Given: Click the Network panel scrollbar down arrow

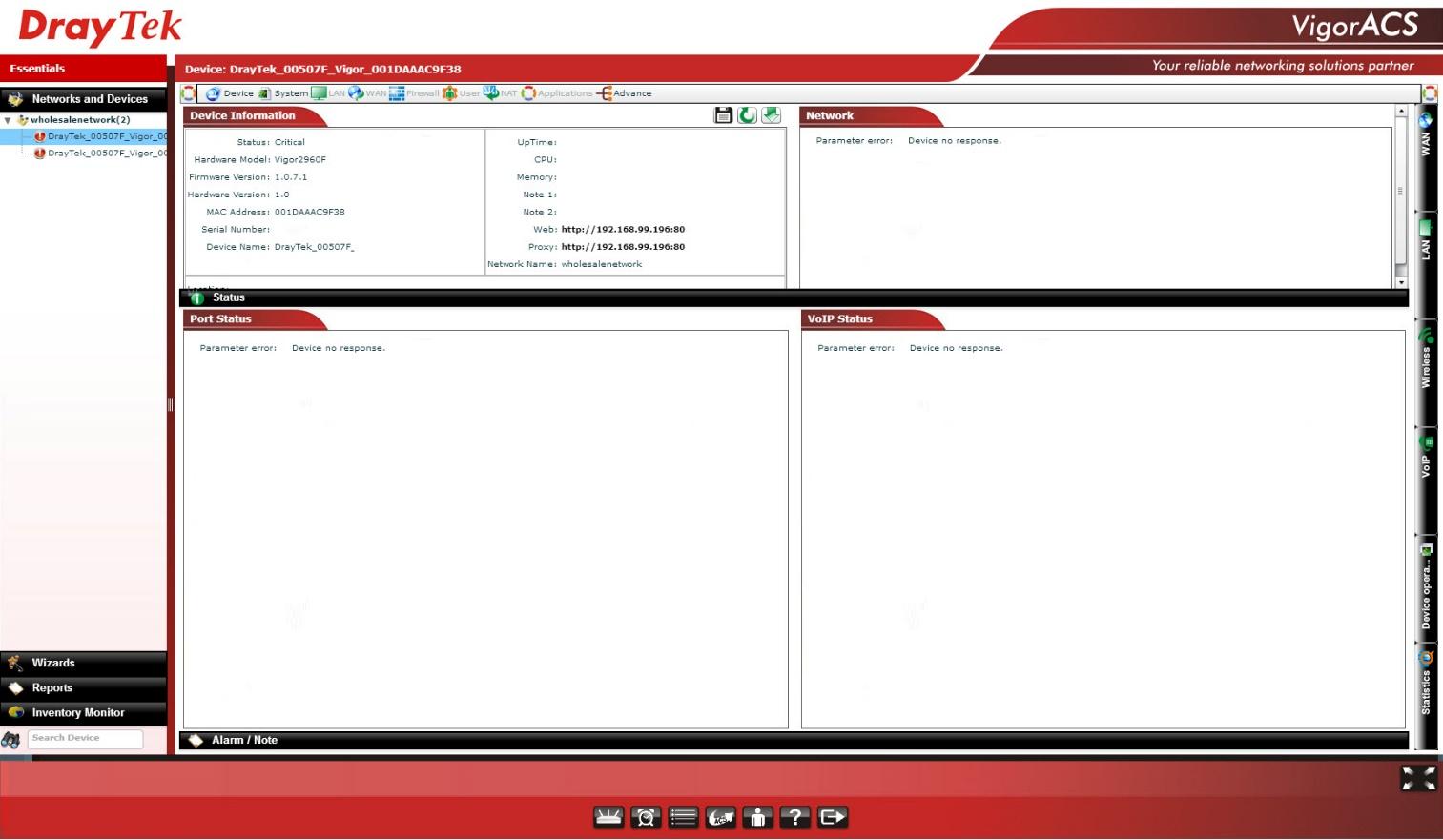Looking at the screenshot, I should coord(1401,282).
